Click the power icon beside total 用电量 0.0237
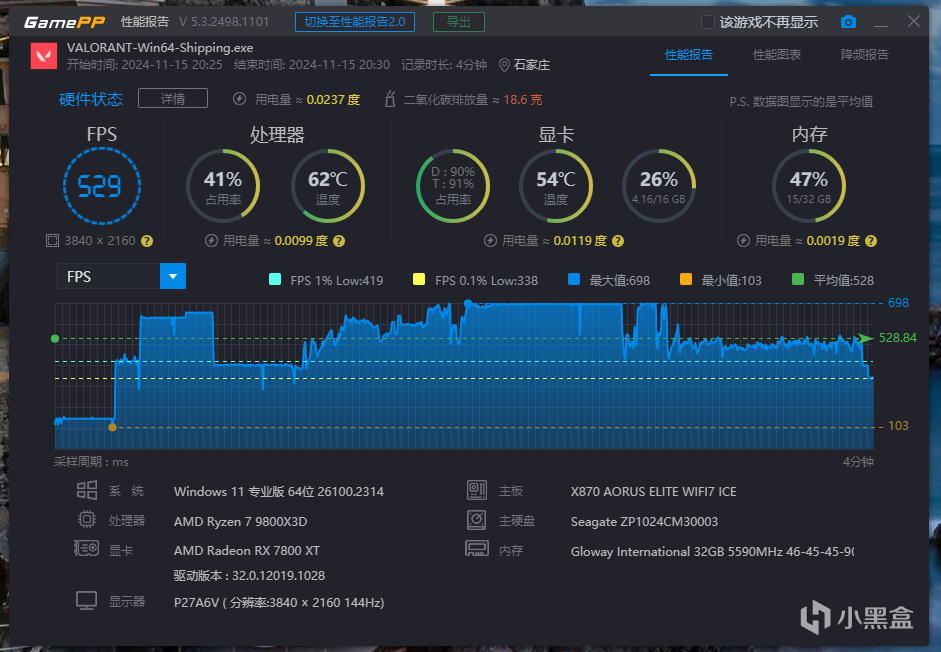This screenshot has width=941, height=652. (239, 99)
